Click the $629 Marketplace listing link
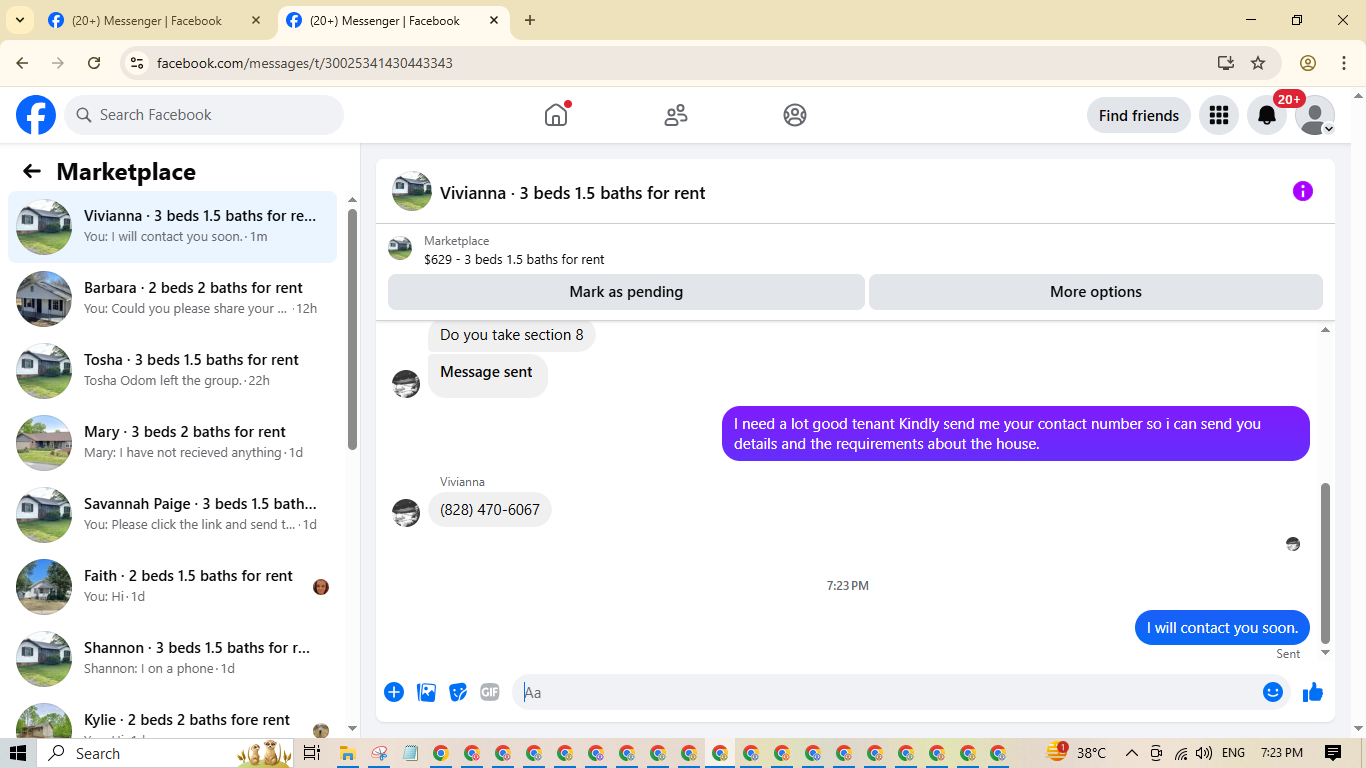The height and width of the screenshot is (768, 1366). (514, 259)
